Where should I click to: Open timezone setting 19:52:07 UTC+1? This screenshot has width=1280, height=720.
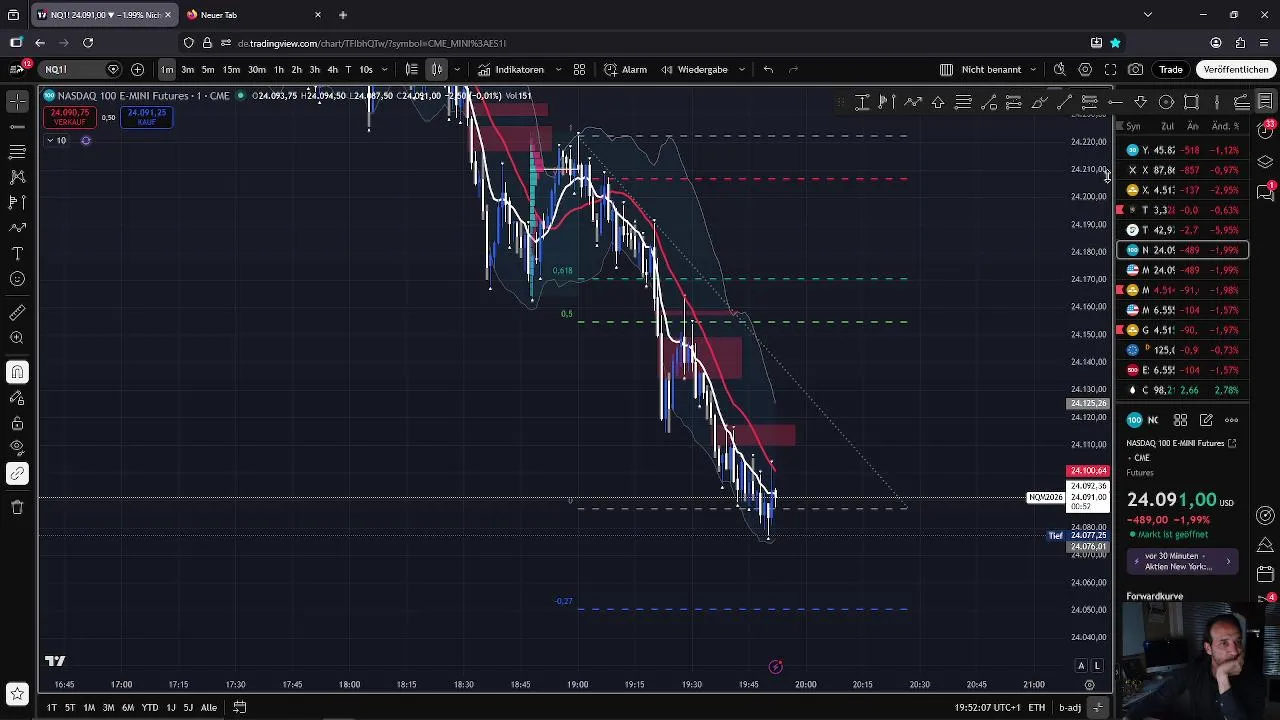[x=987, y=707]
